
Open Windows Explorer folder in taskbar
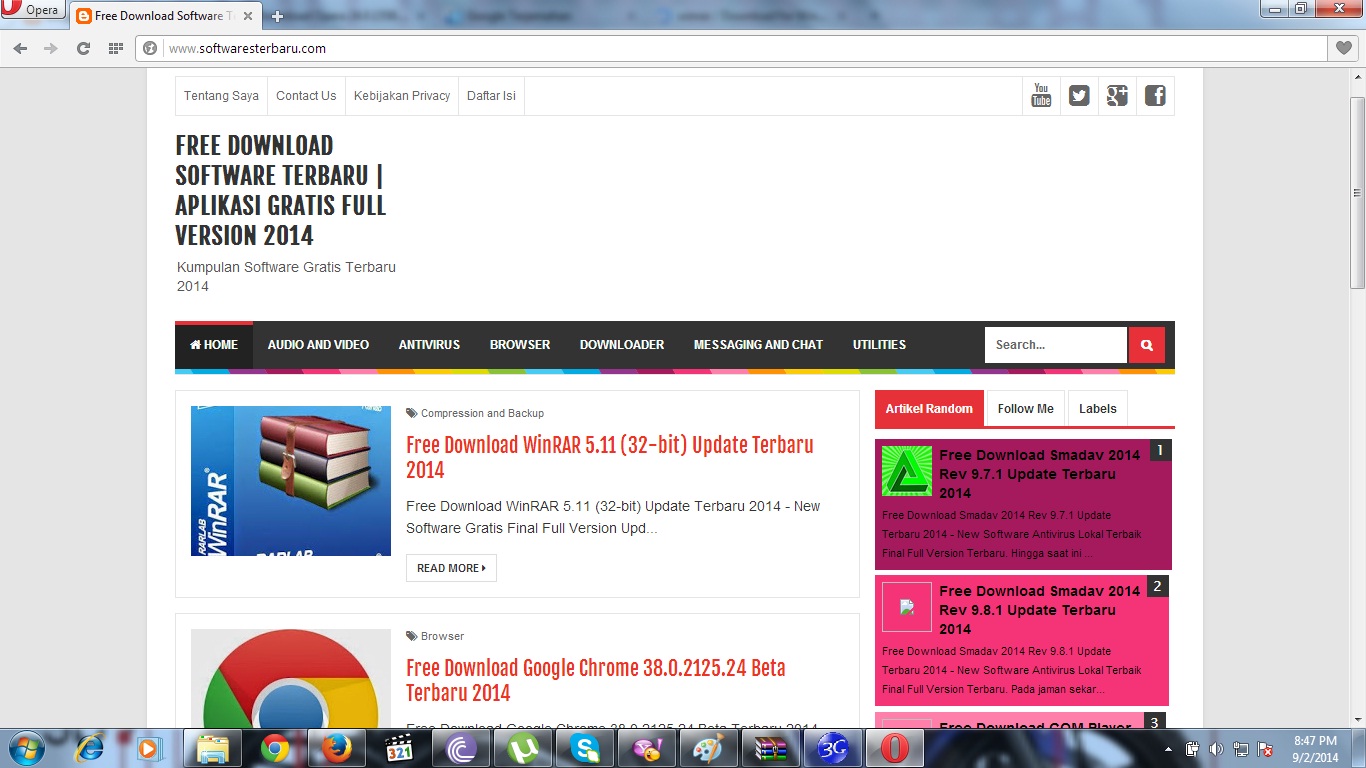coord(214,748)
